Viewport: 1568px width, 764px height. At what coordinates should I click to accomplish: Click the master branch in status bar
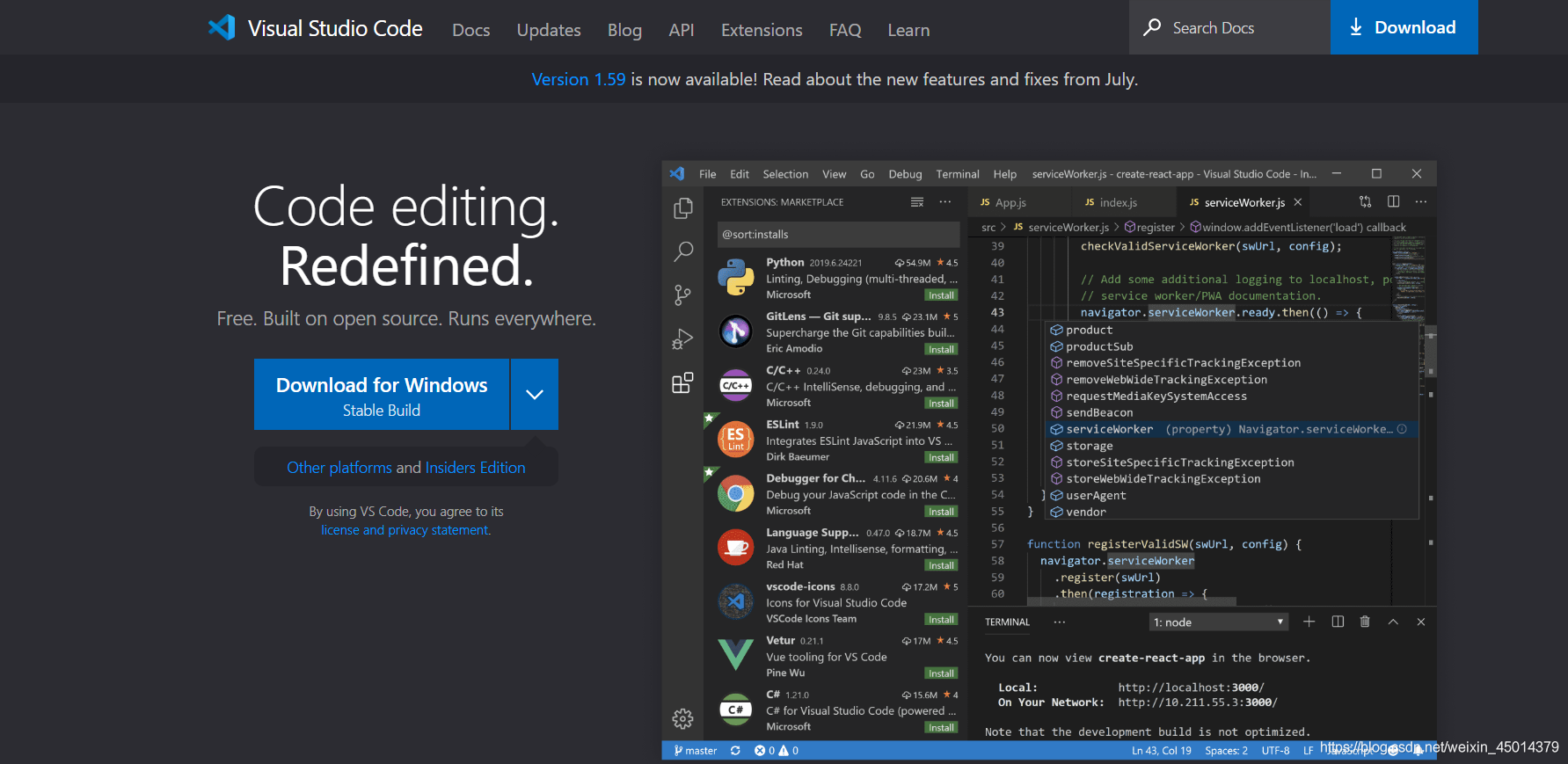695,751
